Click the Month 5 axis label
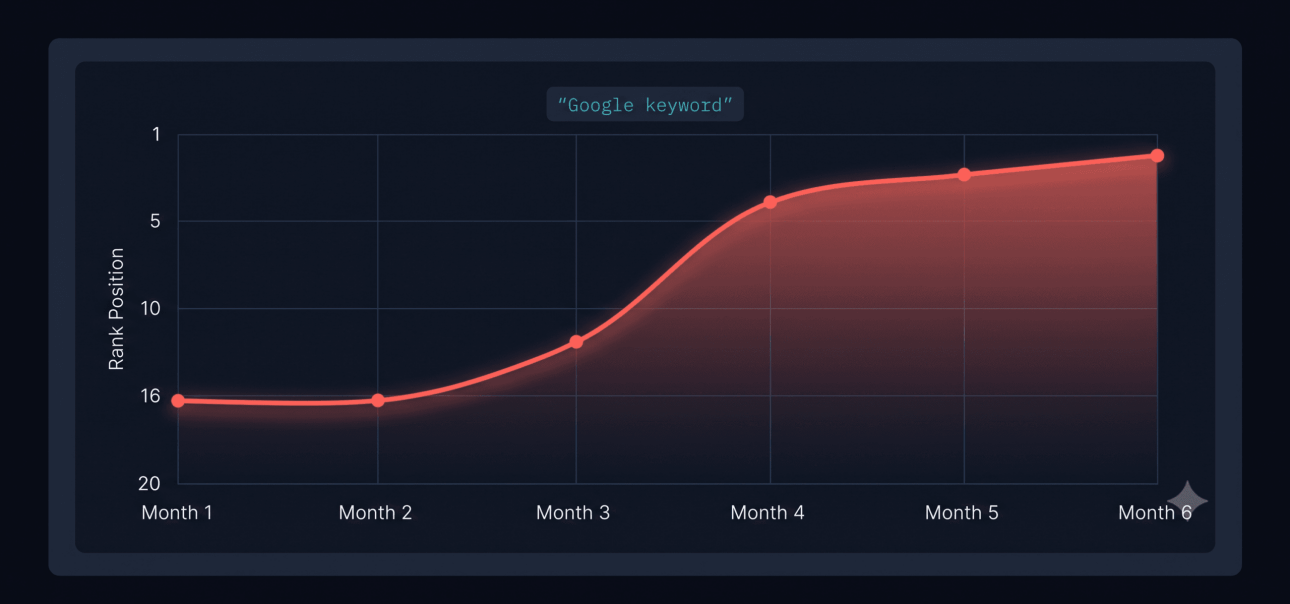1290x604 pixels. [961, 513]
